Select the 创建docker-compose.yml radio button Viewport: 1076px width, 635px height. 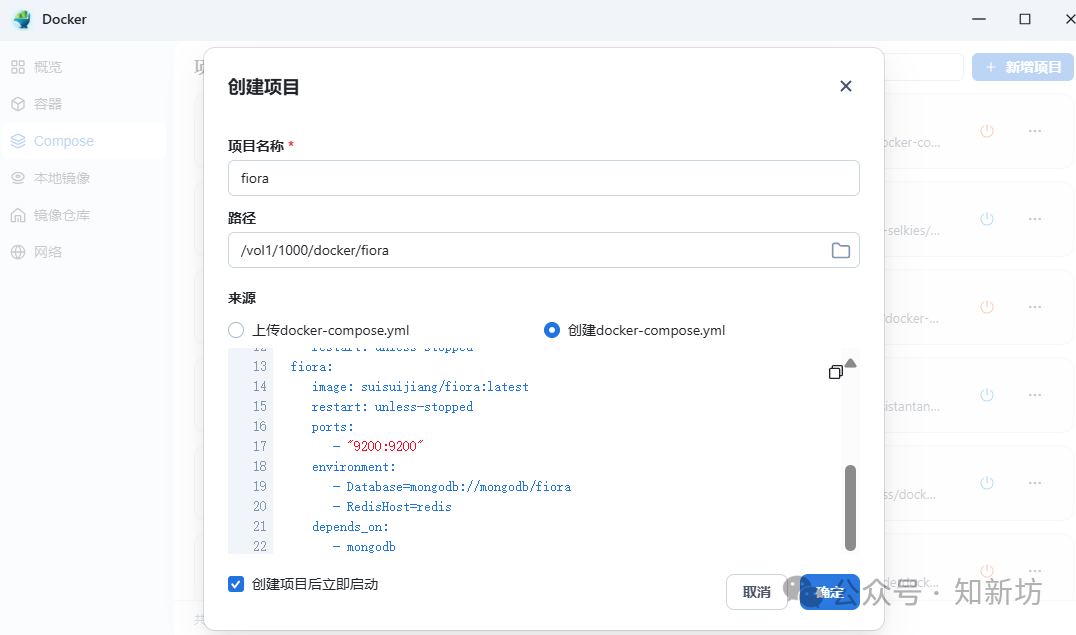(x=551, y=329)
